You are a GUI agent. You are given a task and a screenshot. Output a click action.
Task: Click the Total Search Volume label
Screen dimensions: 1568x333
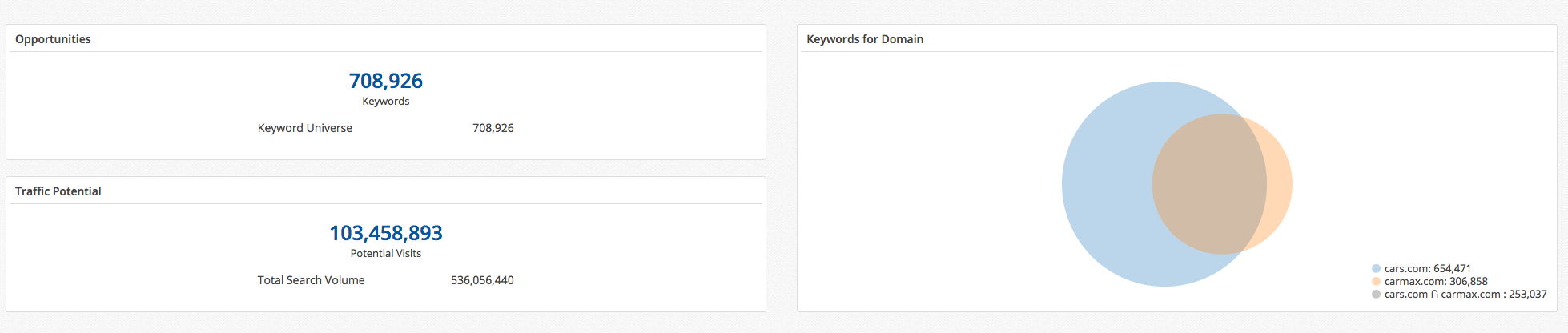pos(311,280)
